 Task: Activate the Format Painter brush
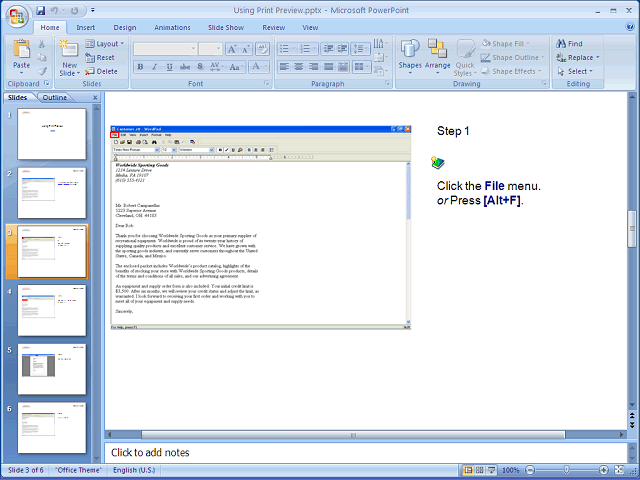coord(42,71)
